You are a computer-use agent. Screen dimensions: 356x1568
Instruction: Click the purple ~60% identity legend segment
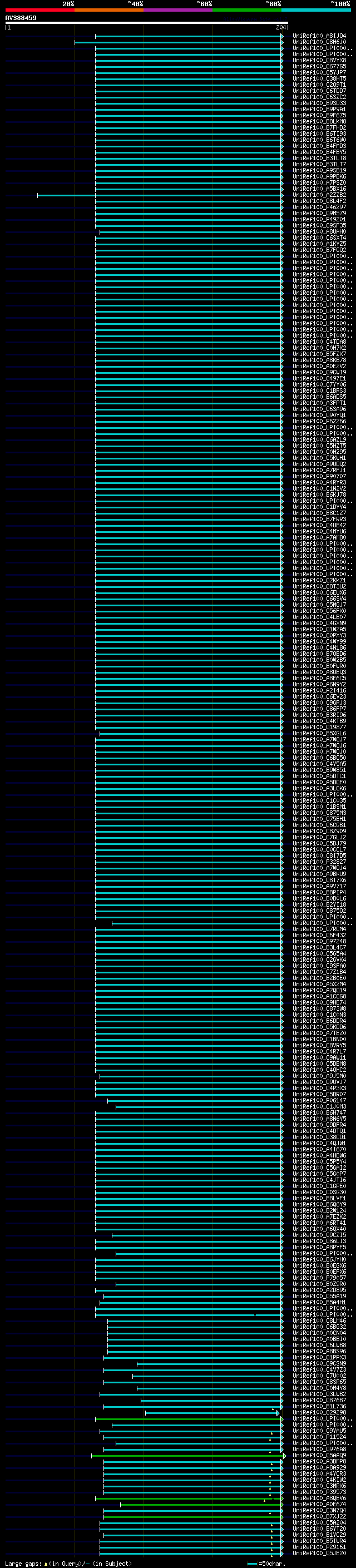(179, 10)
